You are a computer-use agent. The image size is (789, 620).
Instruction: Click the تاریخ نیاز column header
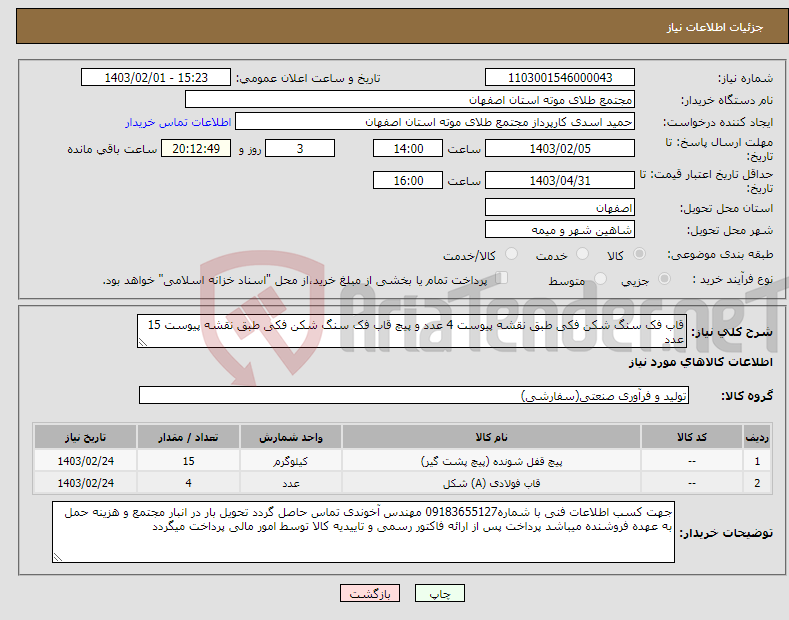(x=86, y=437)
